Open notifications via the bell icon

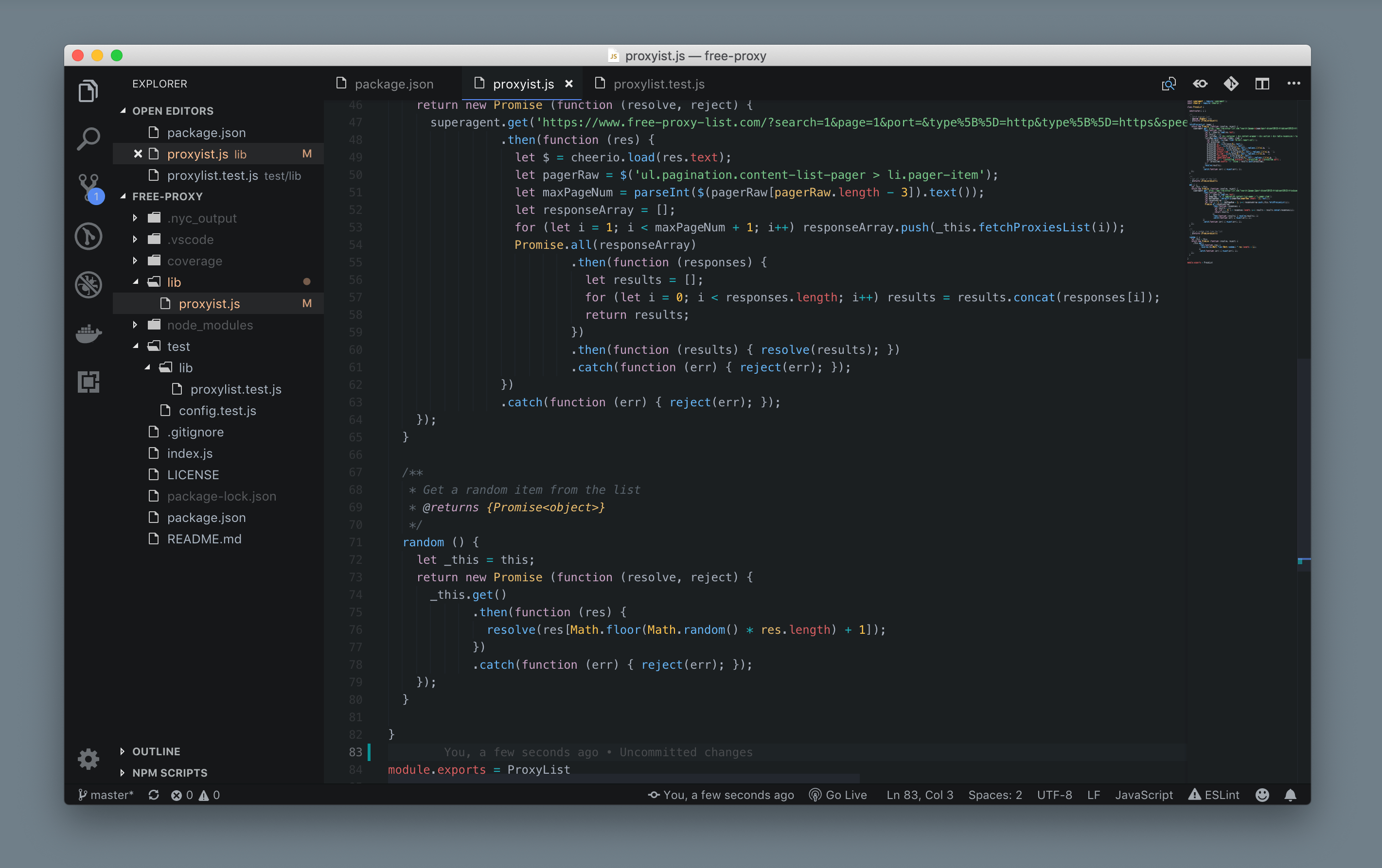click(1291, 795)
